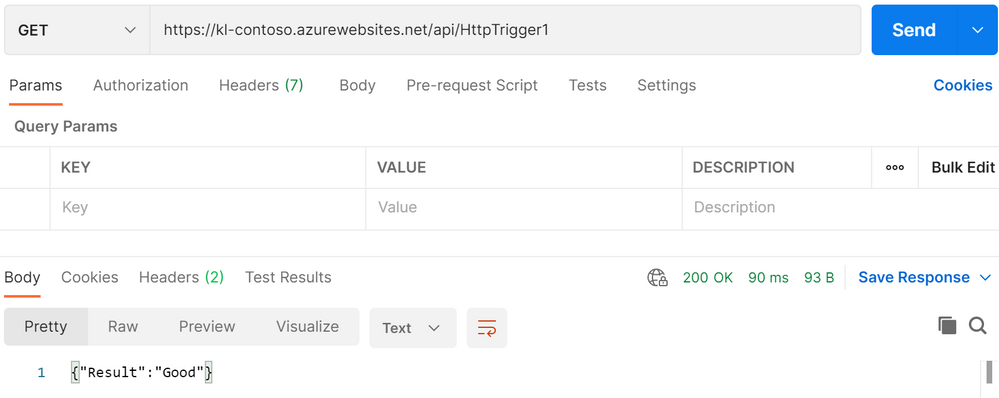The width and height of the screenshot is (999, 398).
Task: Click the blue Send button
Action: pos(914,30)
